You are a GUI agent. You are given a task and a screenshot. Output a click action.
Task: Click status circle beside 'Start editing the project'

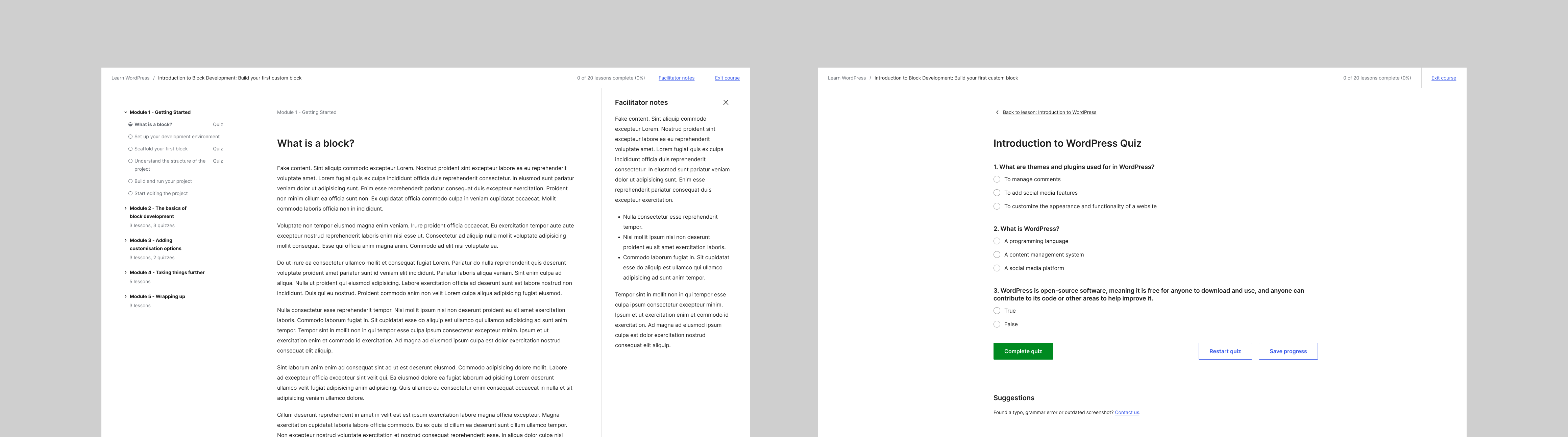pos(130,194)
